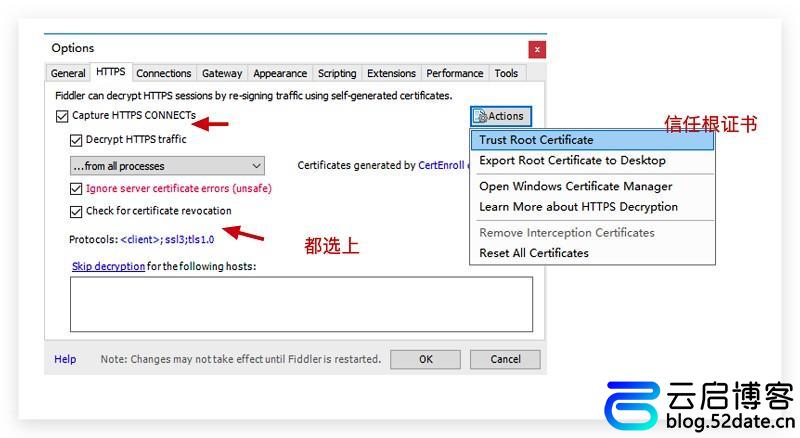Switch to the General tab
The width and height of the screenshot is (800, 438).
[x=68, y=74]
